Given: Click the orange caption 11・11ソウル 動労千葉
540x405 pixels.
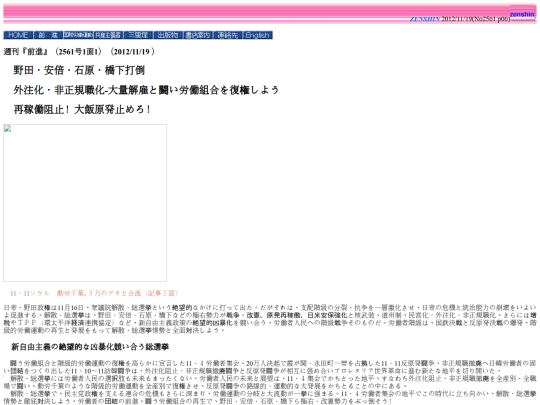Looking at the screenshot, I should click(x=94, y=293).
